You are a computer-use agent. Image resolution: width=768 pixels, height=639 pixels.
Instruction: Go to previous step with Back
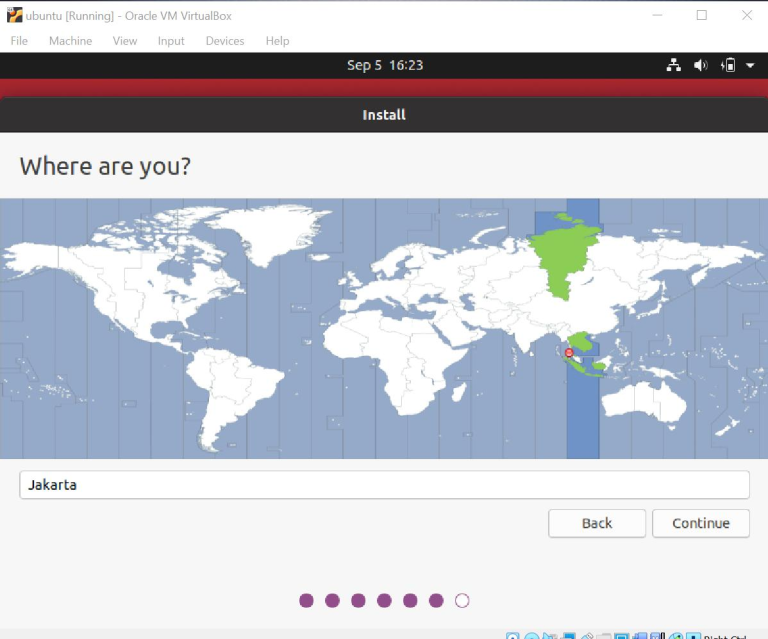[x=596, y=523]
